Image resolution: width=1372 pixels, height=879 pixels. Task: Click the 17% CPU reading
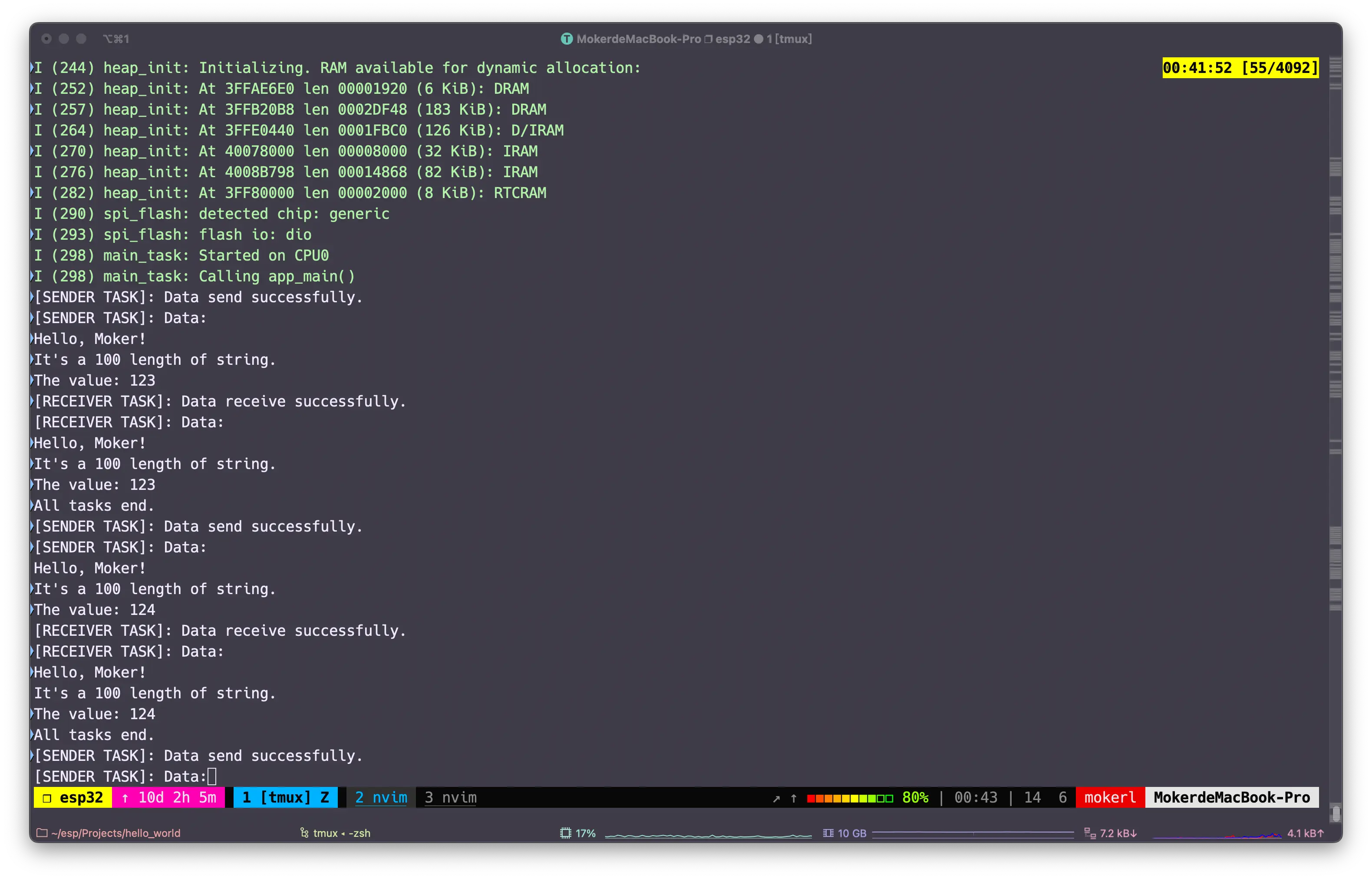point(585,833)
